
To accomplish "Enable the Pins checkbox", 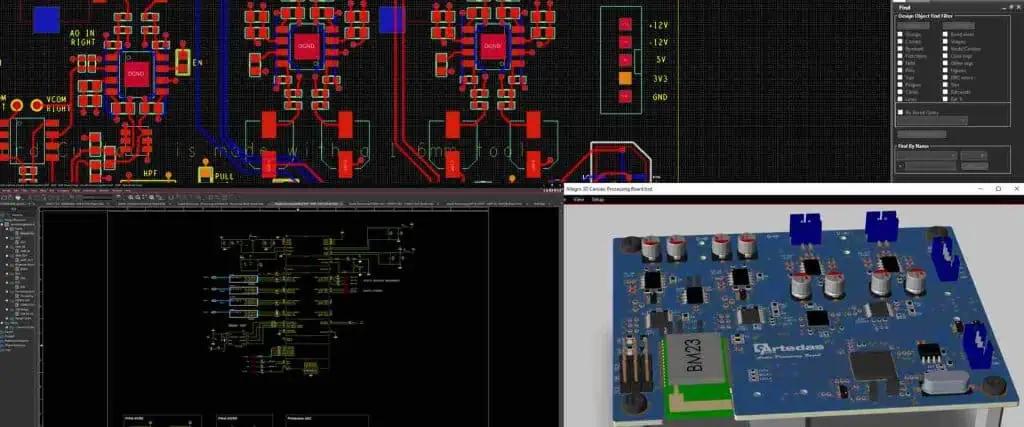I will pyautogui.click(x=900, y=70).
